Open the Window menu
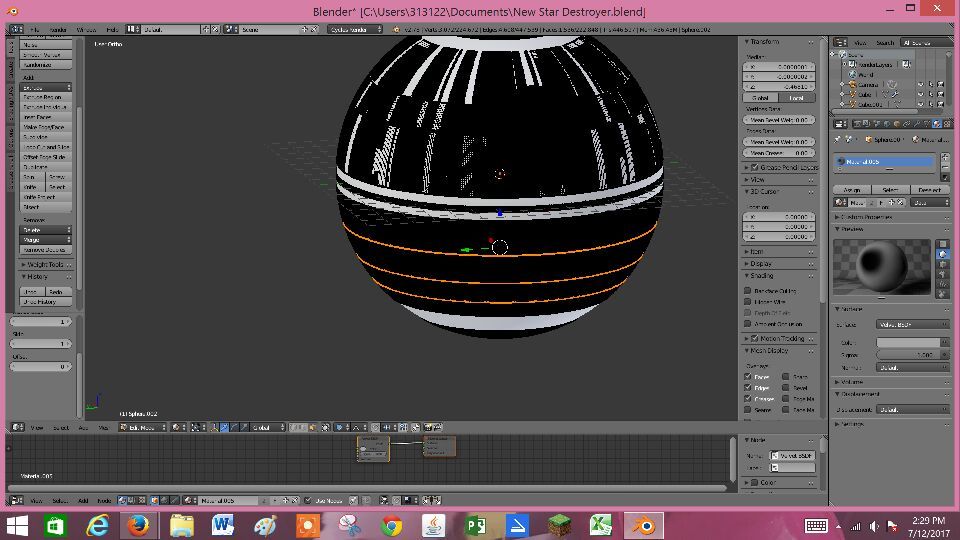This screenshot has width=960, height=540. click(86, 29)
